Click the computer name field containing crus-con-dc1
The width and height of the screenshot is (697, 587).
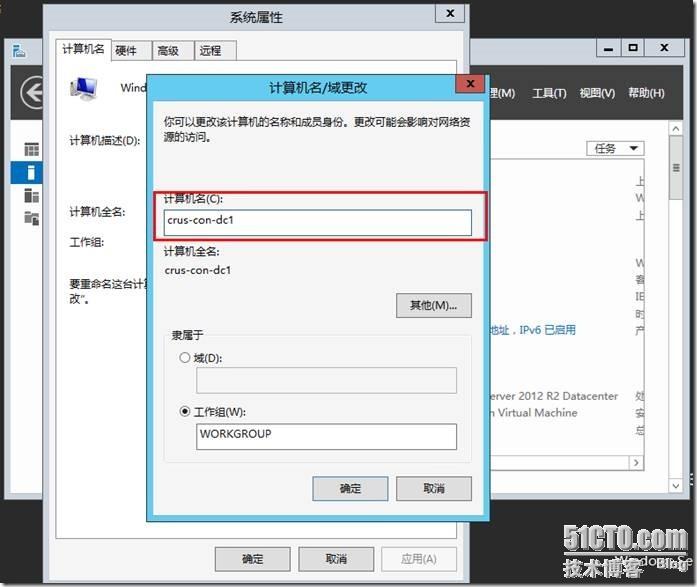tap(317, 223)
